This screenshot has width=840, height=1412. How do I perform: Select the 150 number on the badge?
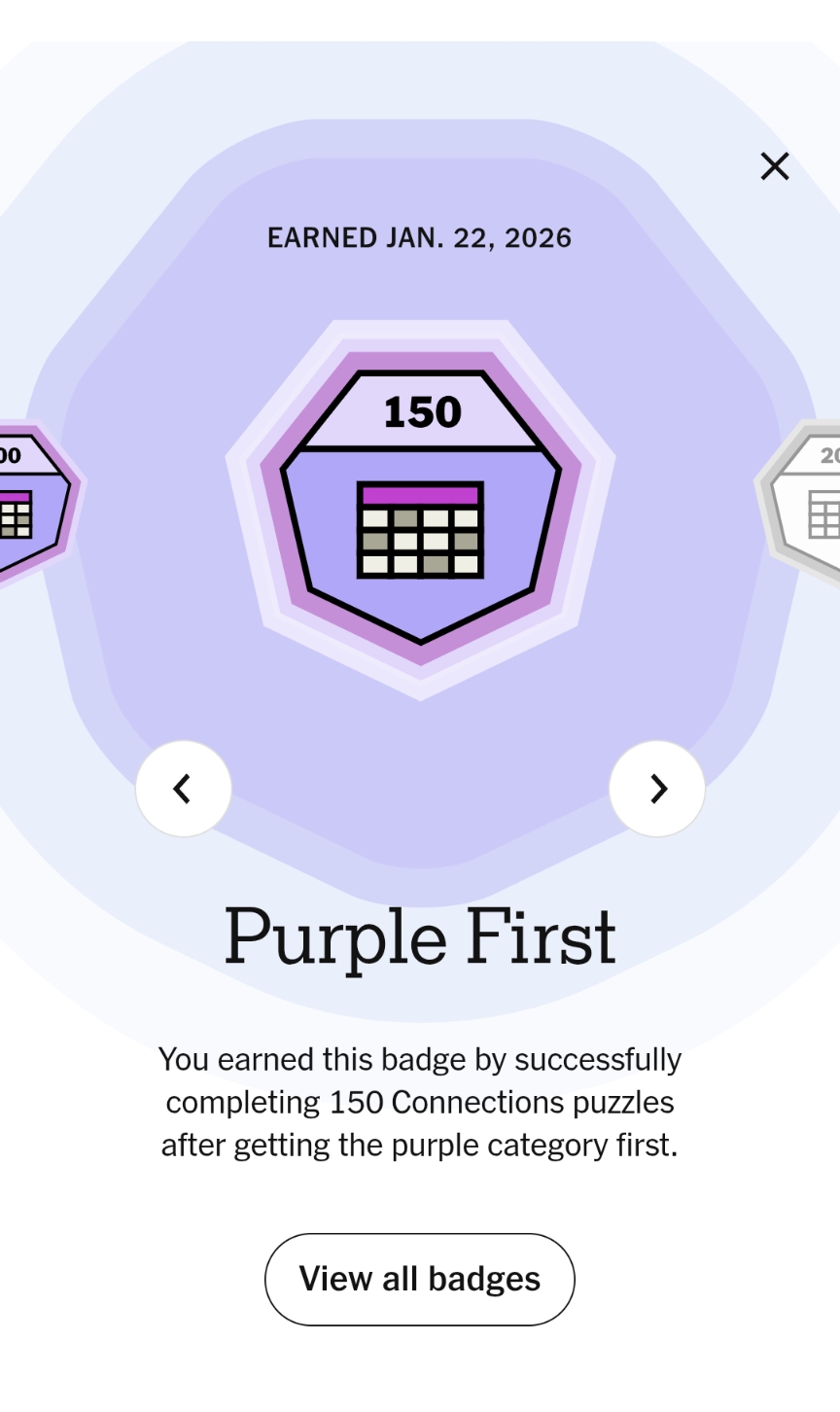click(x=422, y=412)
